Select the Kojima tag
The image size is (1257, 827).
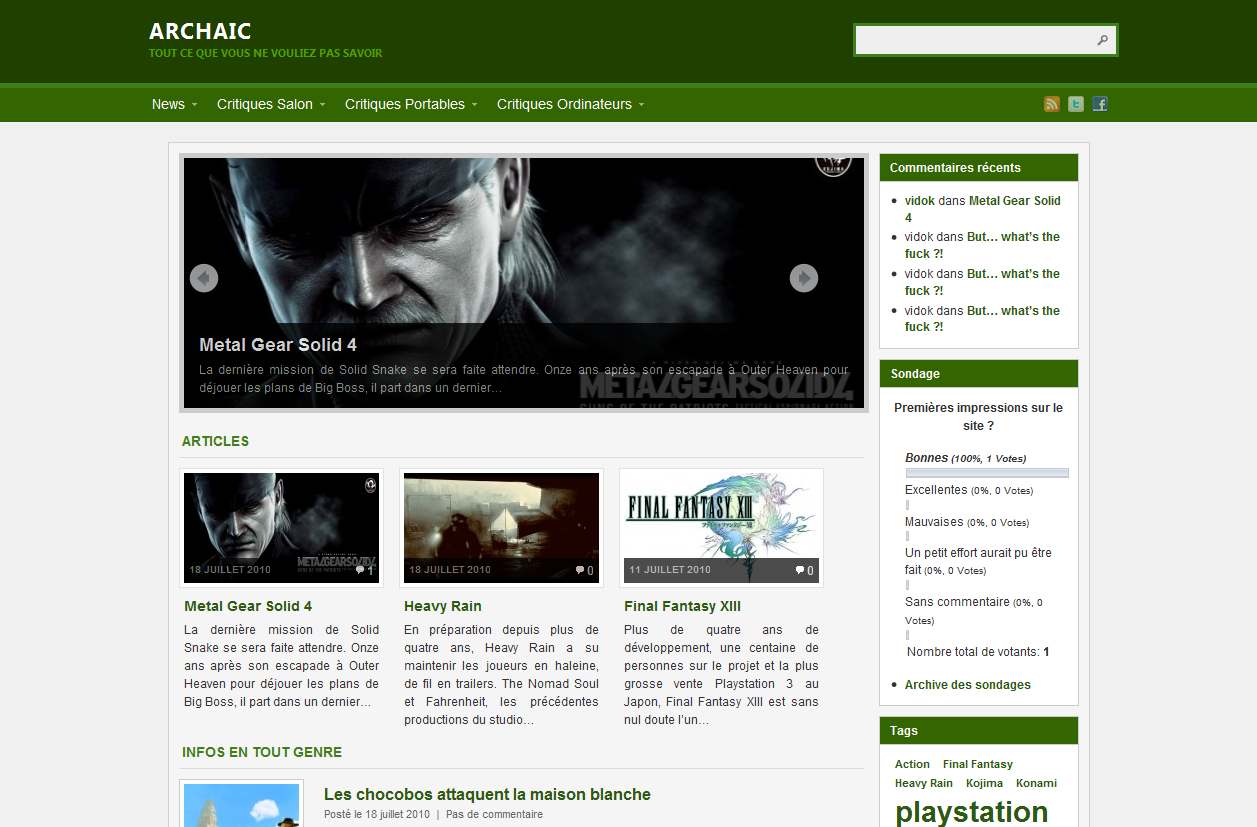pyautogui.click(x=985, y=783)
